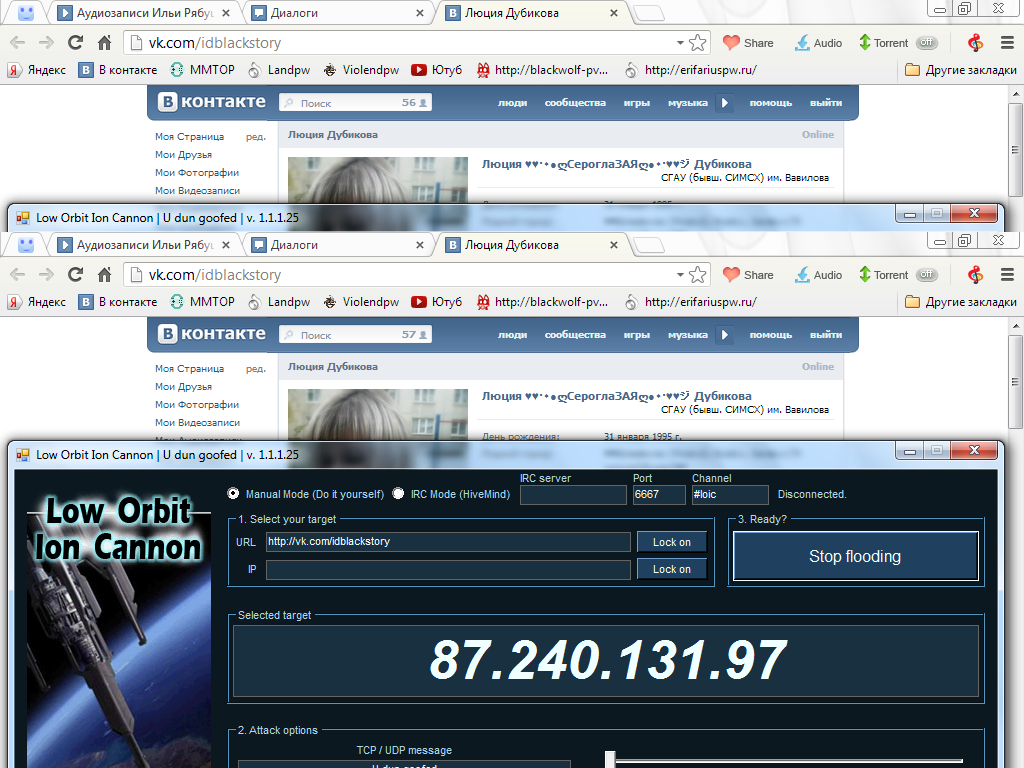Click the Torrent extension icon in upper Chrome window
Screen dimensions: 1024x768
pos(865,43)
